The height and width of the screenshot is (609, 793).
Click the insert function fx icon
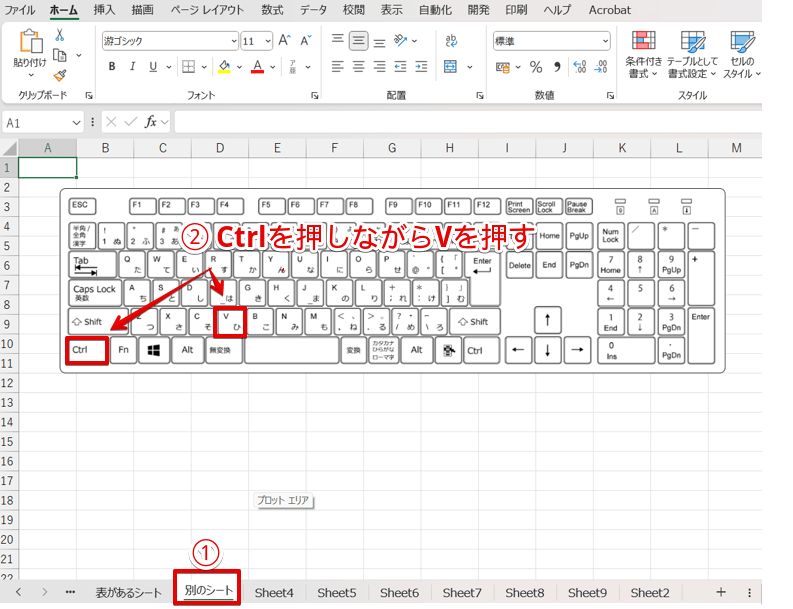[151, 122]
